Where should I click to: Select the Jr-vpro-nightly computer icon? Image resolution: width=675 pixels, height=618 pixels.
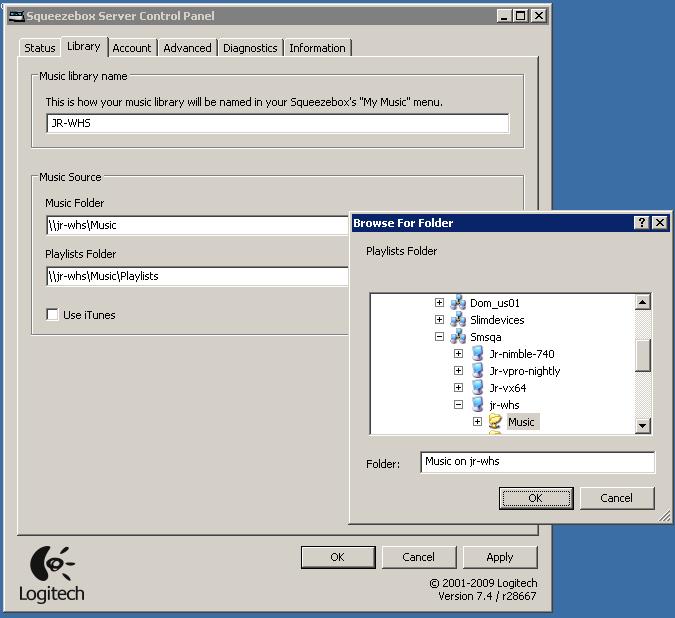pyautogui.click(x=477, y=371)
